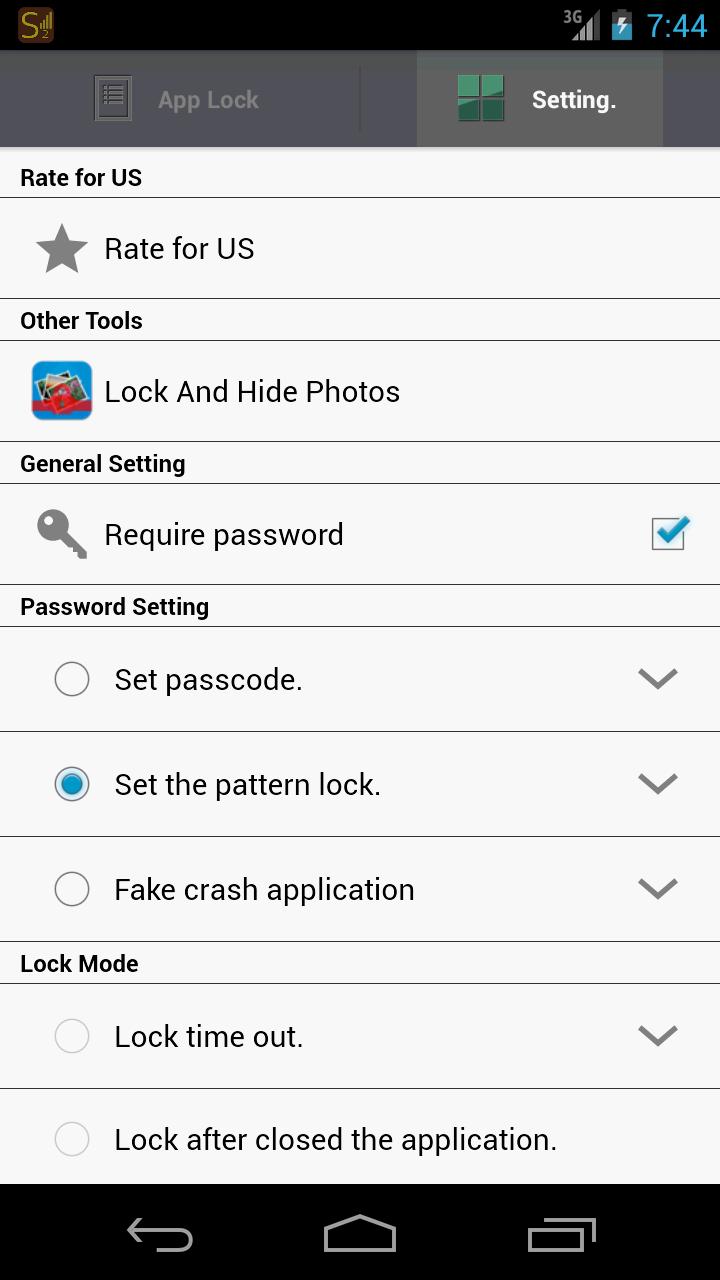Select Lock after closed the application option
This screenshot has height=1280, width=720.
(360, 1138)
